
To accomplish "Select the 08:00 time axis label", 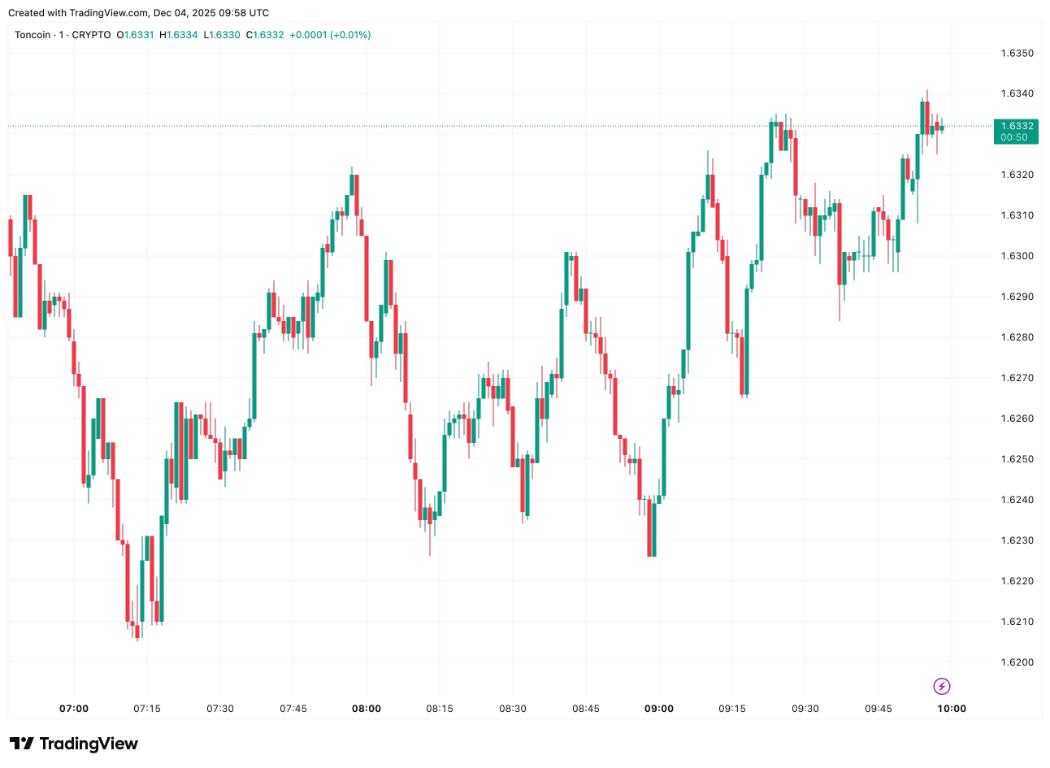I will pos(366,708).
